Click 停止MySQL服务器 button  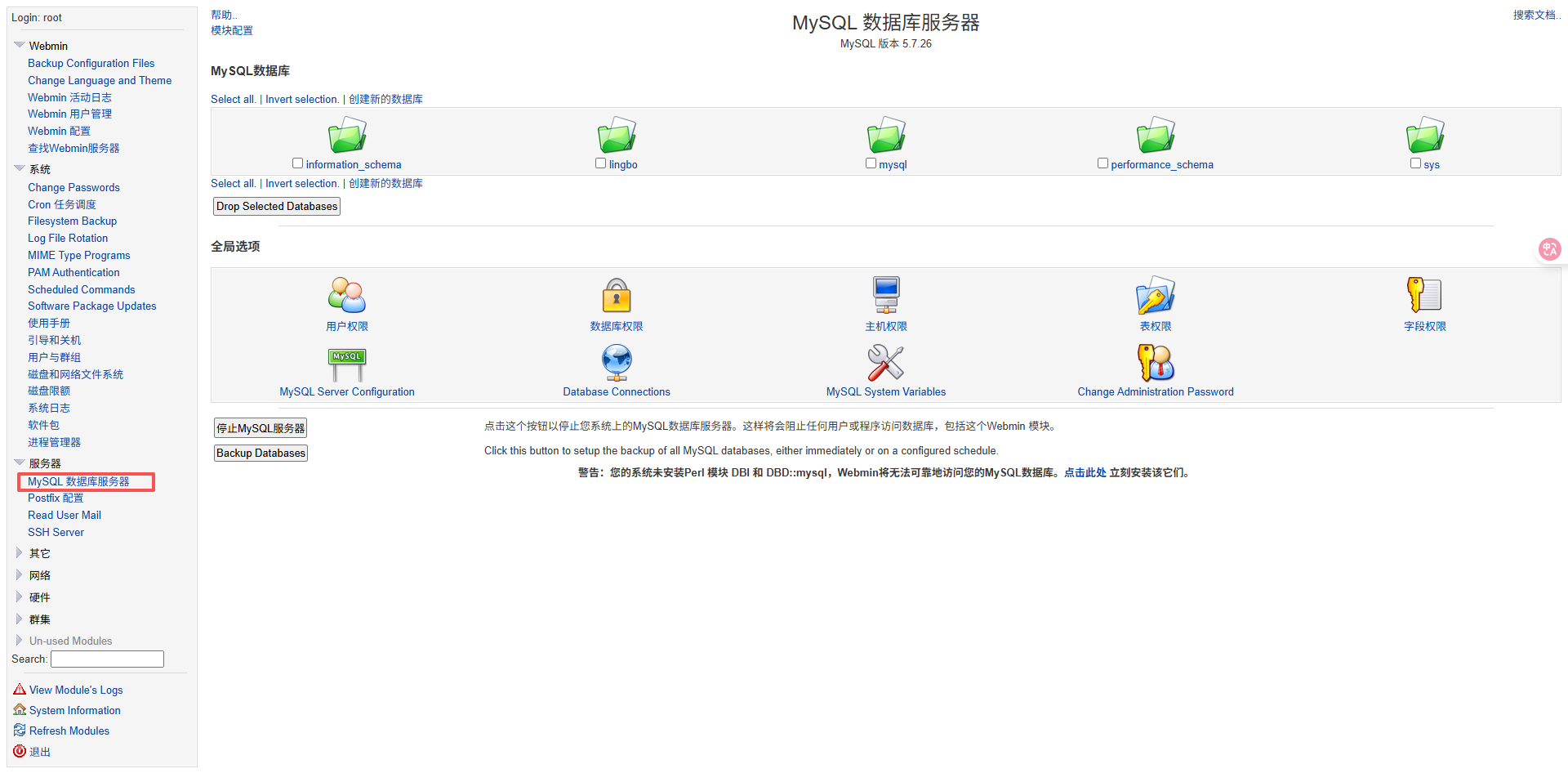(x=261, y=428)
